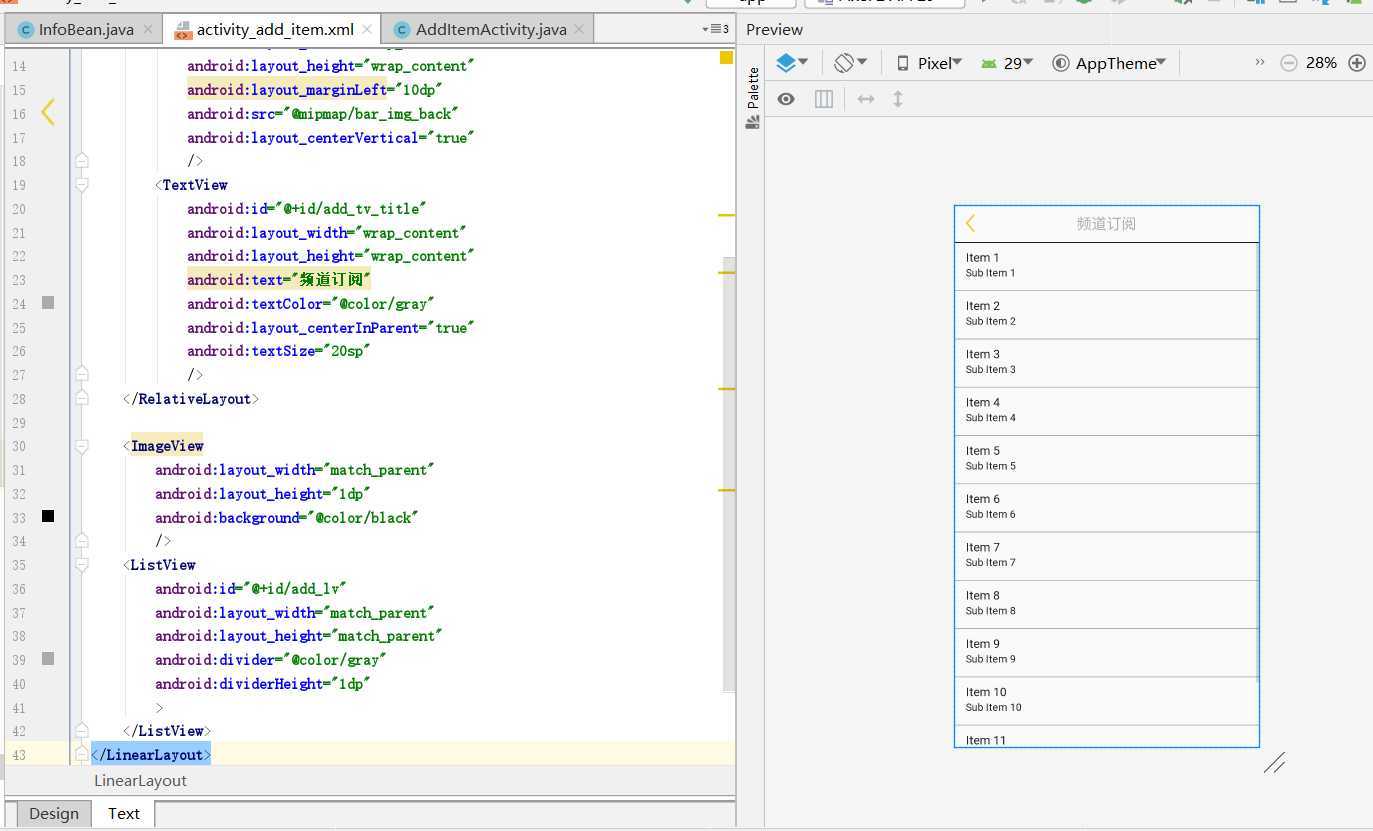Collapse the fold marker at line 18
Viewport: 1373px width, 831px height.
82,160
